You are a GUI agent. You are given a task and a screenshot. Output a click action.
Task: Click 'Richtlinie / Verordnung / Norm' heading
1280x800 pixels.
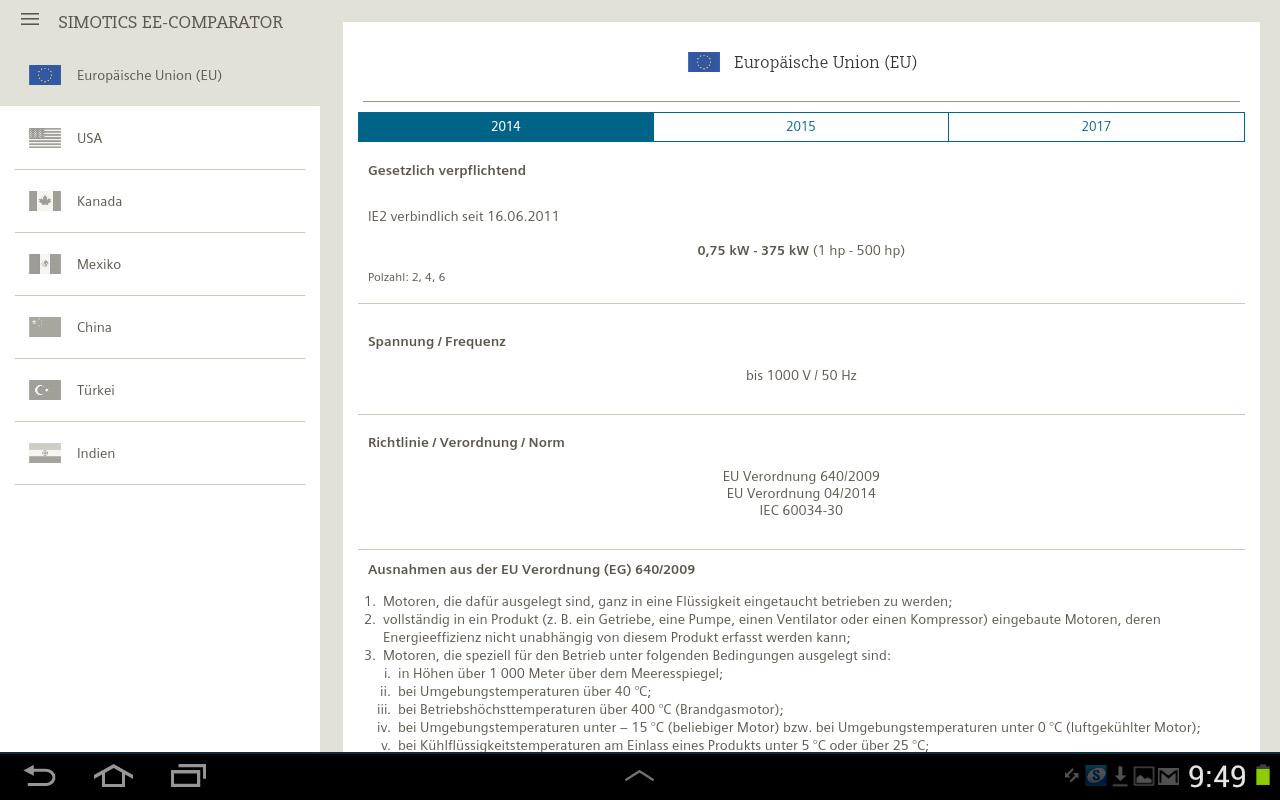[x=466, y=442]
